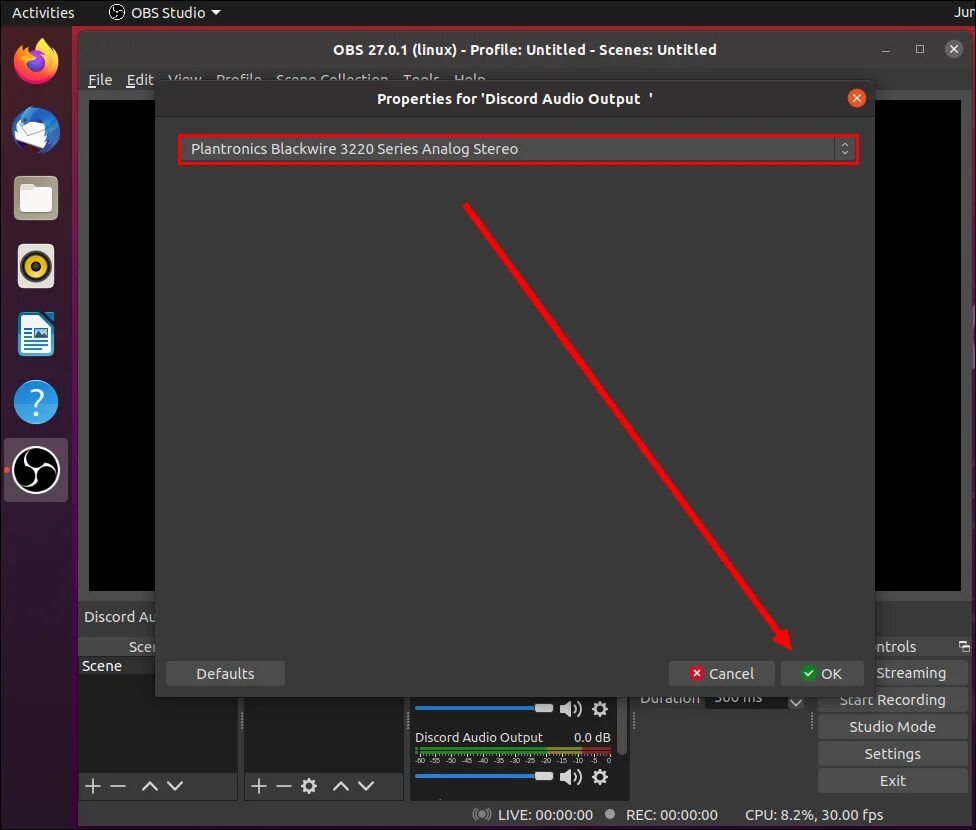Add a new source with the plus icon
Image resolution: width=976 pixels, height=830 pixels.
pyautogui.click(x=259, y=786)
